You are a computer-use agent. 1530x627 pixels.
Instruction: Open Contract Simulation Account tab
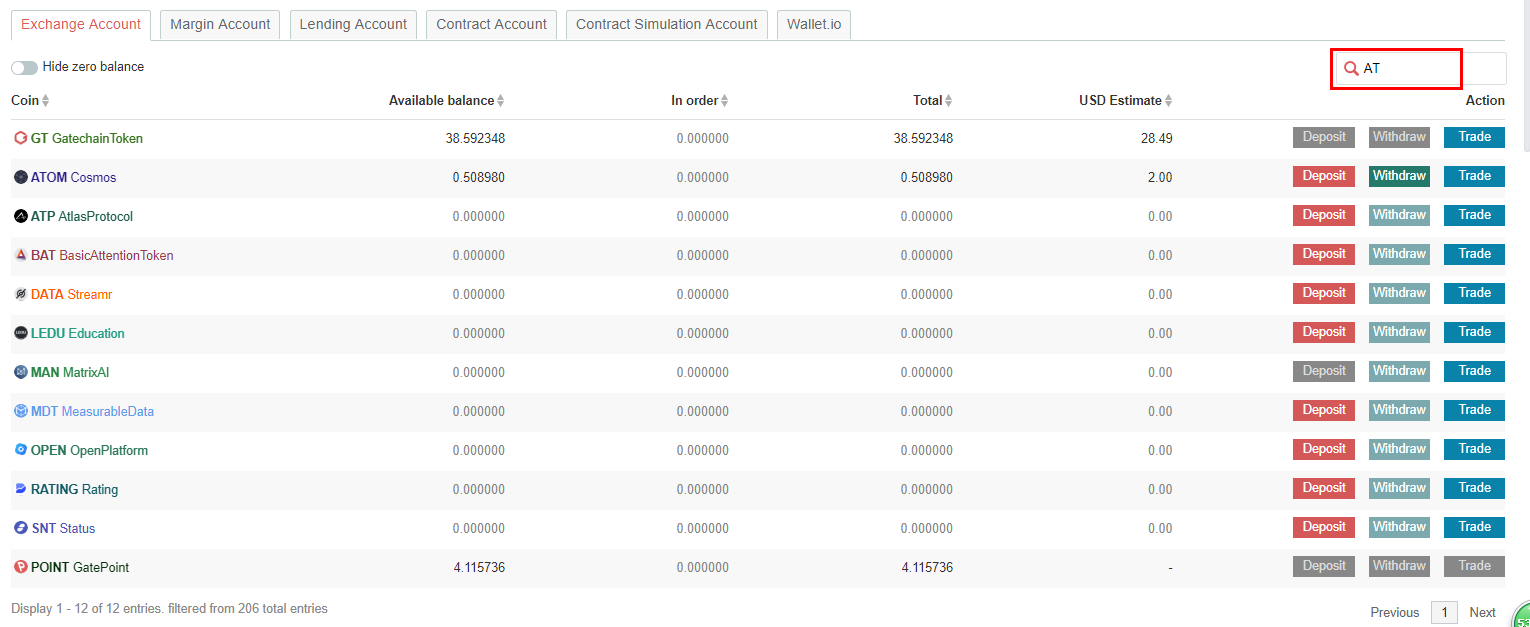[x=667, y=25]
